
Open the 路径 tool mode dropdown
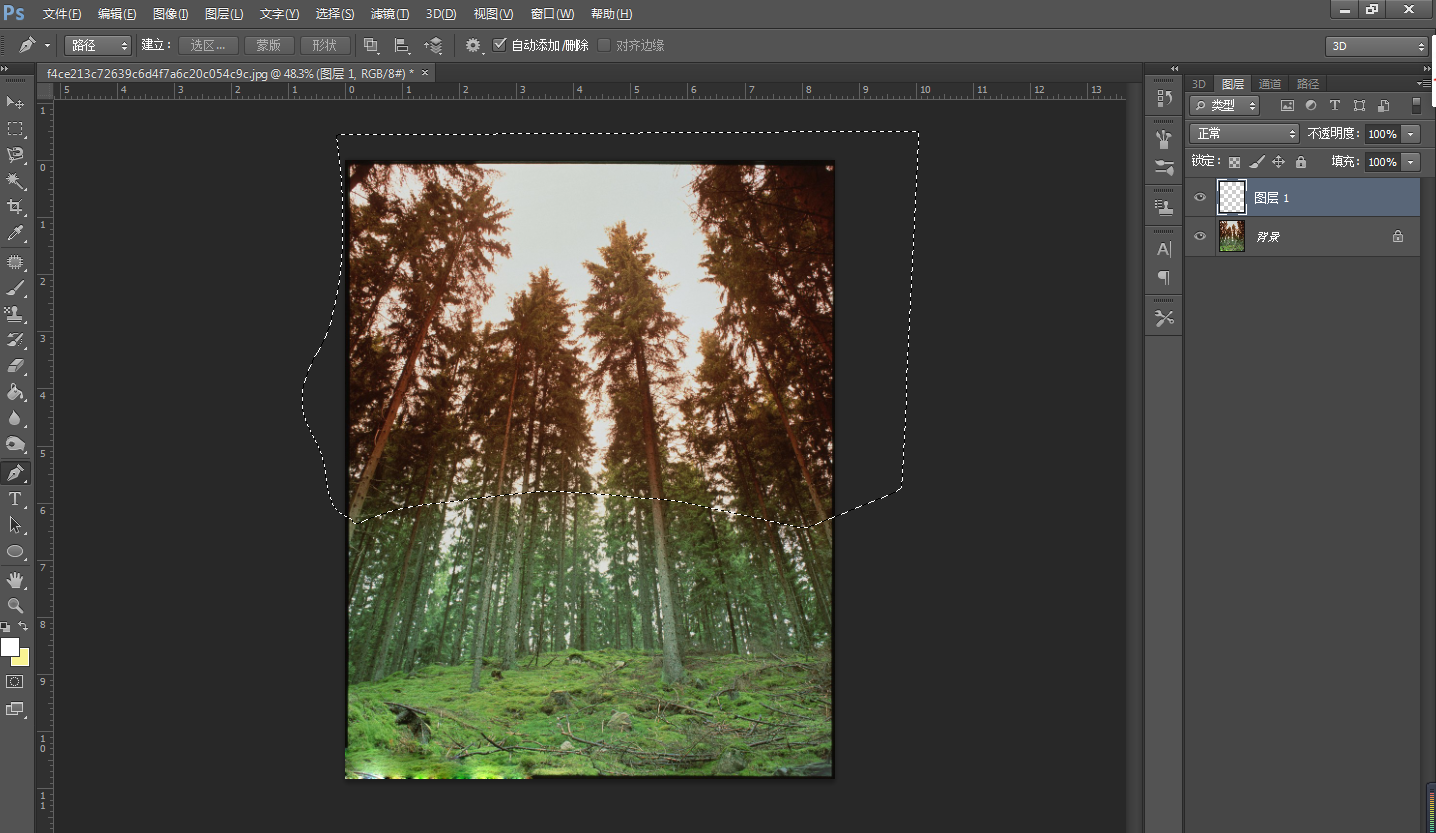coord(98,45)
